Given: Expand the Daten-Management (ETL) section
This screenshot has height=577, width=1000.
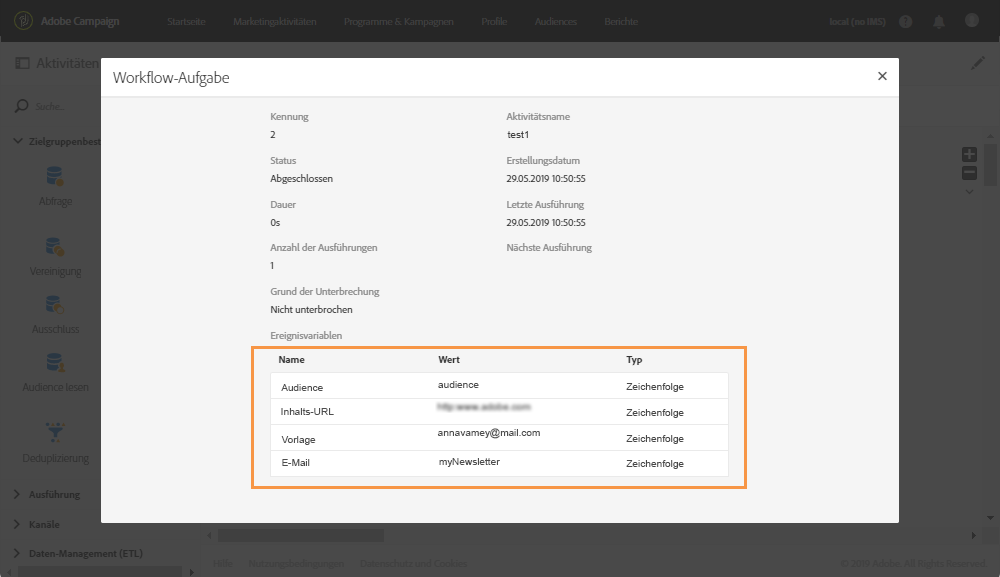Looking at the screenshot, I should pyautogui.click(x=17, y=553).
